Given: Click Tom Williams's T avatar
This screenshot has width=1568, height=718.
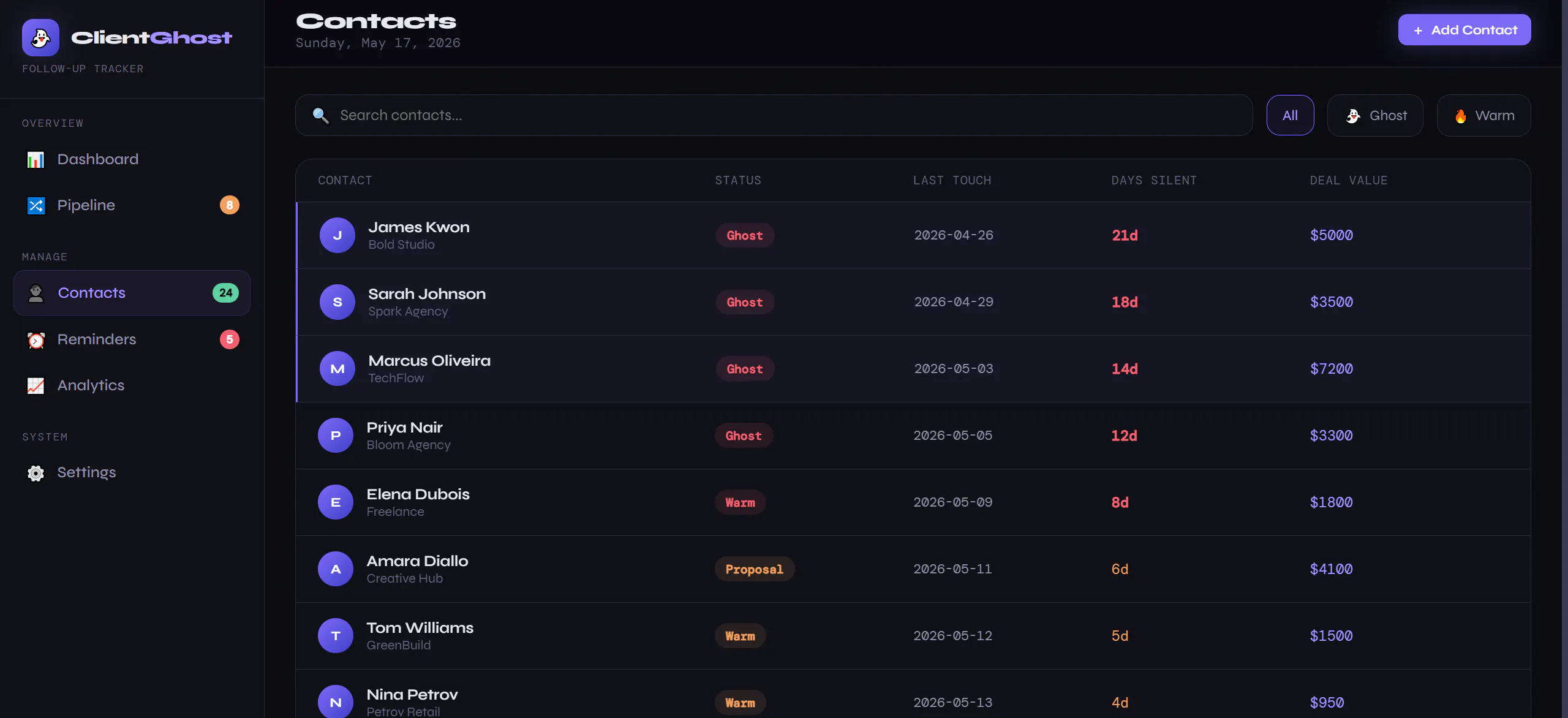Looking at the screenshot, I should (x=336, y=636).
